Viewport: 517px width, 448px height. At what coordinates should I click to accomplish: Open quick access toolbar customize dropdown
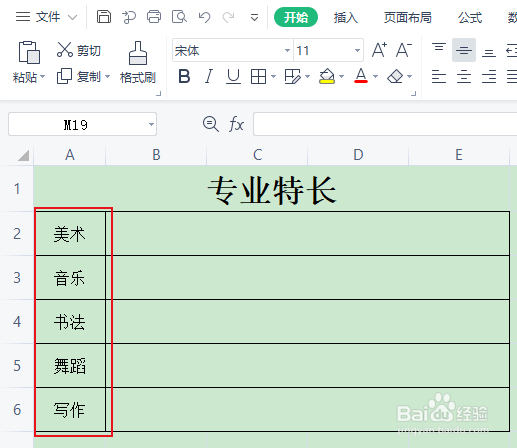pos(254,17)
